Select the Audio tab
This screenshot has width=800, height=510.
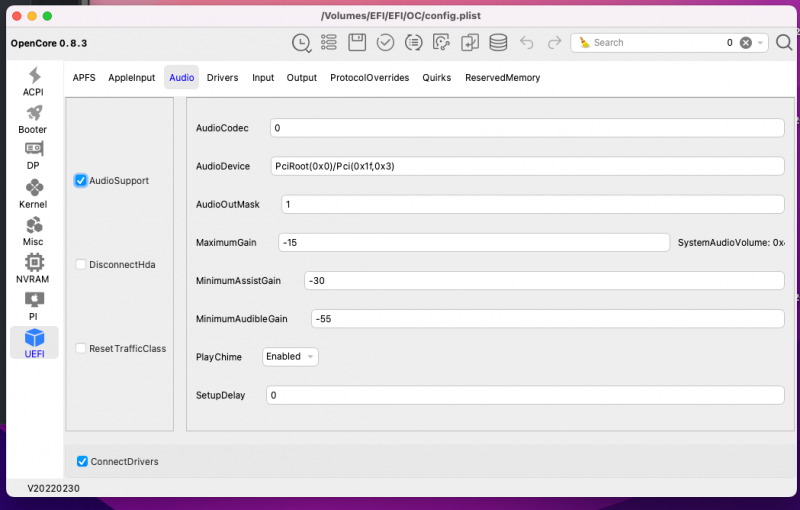[x=182, y=78]
